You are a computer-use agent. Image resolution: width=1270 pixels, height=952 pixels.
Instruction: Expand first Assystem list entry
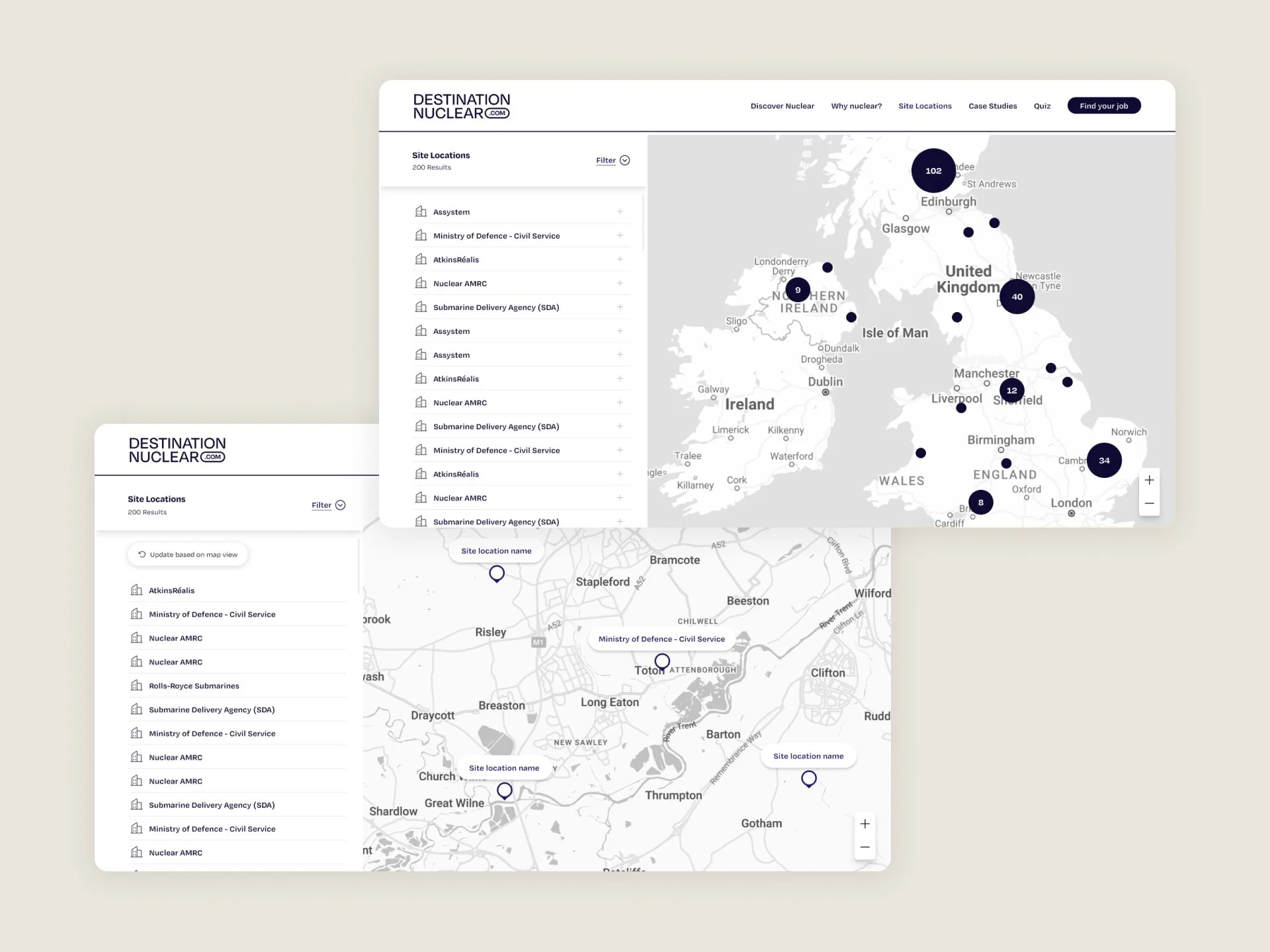point(620,212)
